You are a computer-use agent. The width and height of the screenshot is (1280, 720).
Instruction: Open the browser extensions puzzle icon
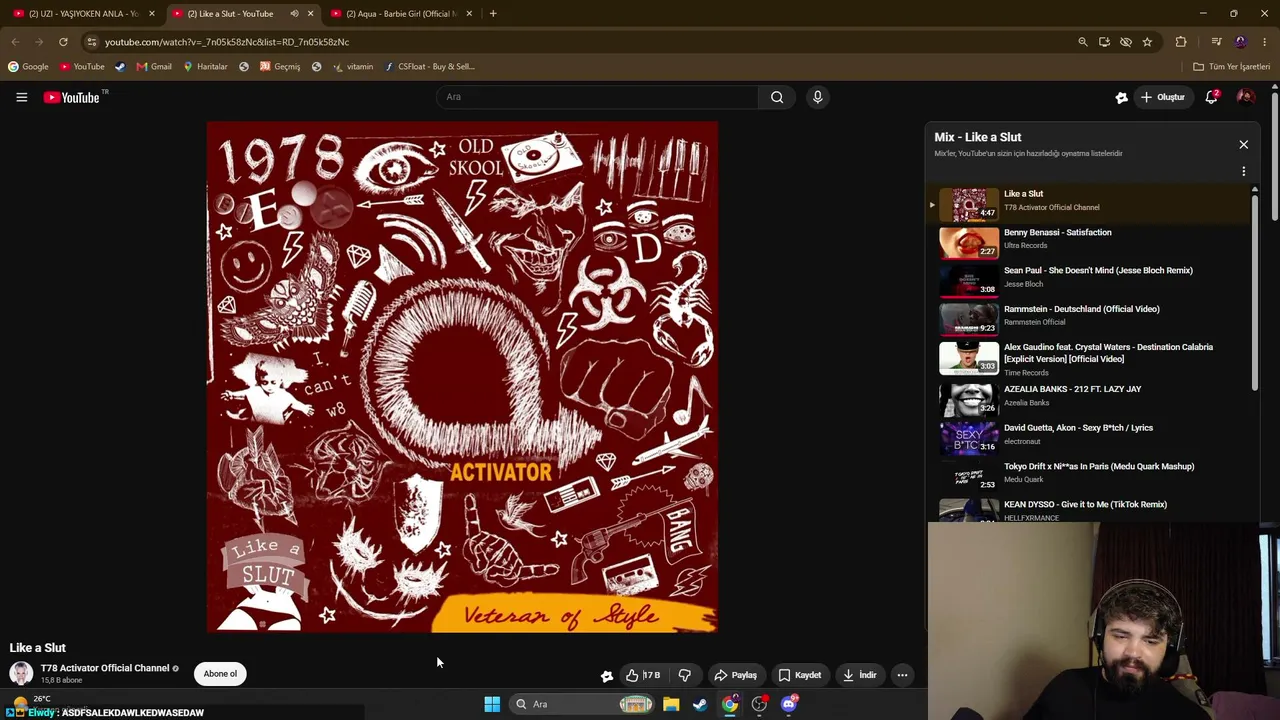[x=1181, y=42]
